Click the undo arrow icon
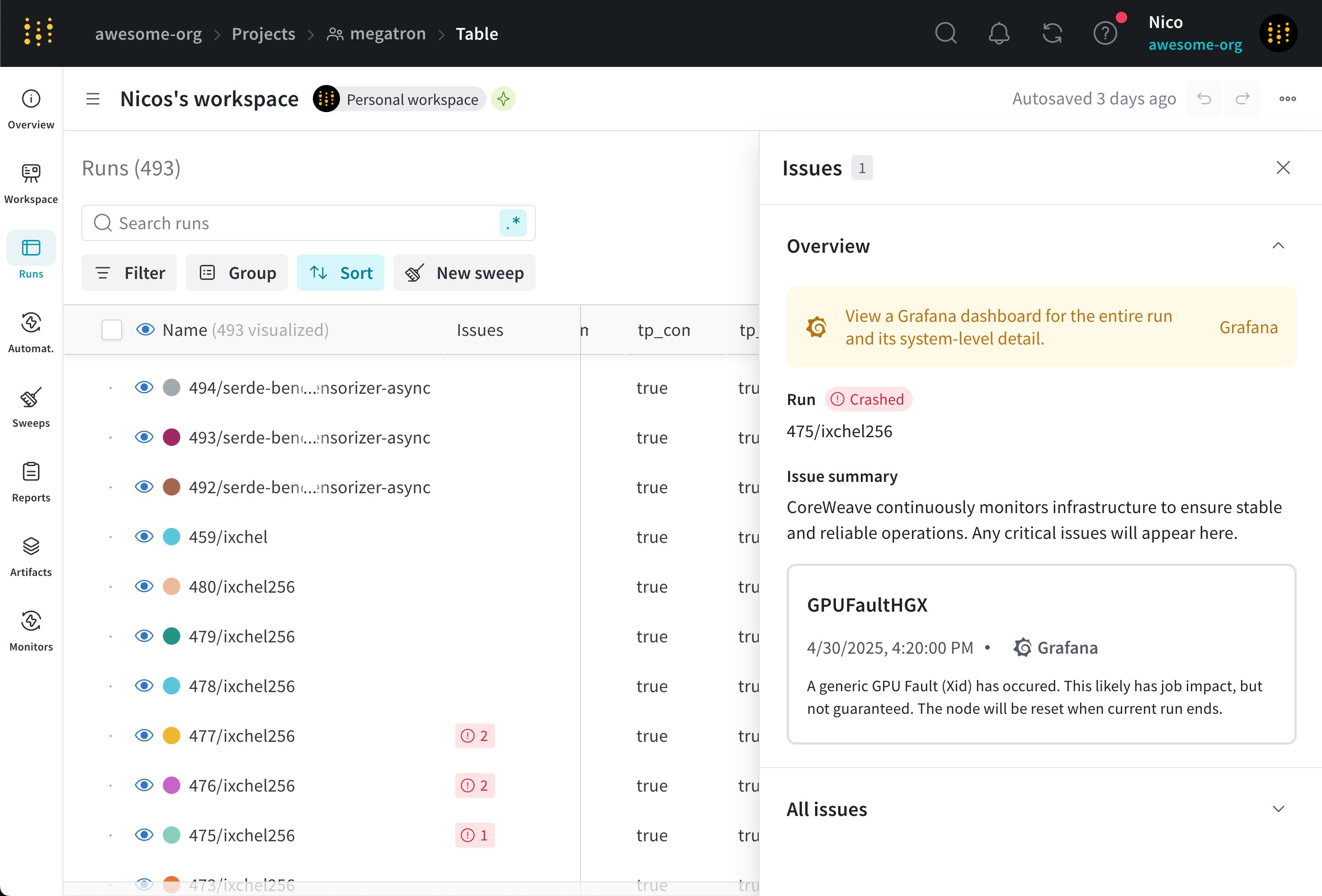 click(1204, 99)
